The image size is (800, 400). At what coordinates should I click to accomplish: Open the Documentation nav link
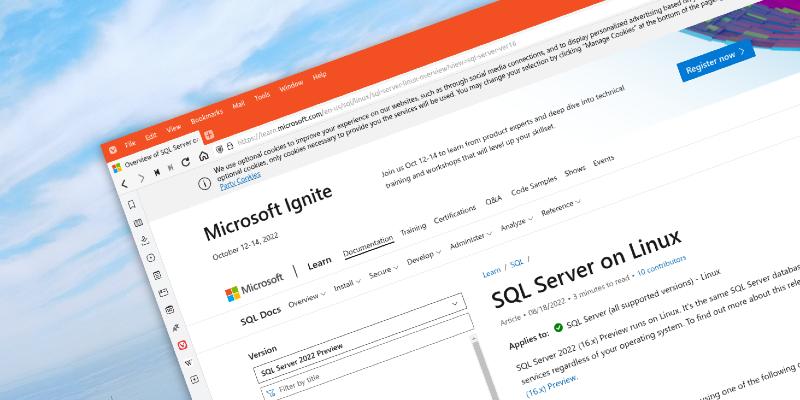pyautogui.click(x=368, y=246)
